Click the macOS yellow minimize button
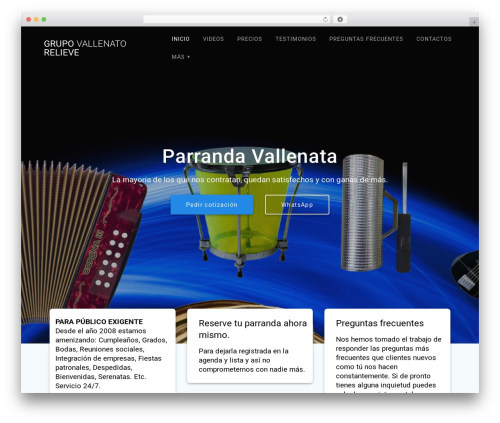 tap(36, 20)
